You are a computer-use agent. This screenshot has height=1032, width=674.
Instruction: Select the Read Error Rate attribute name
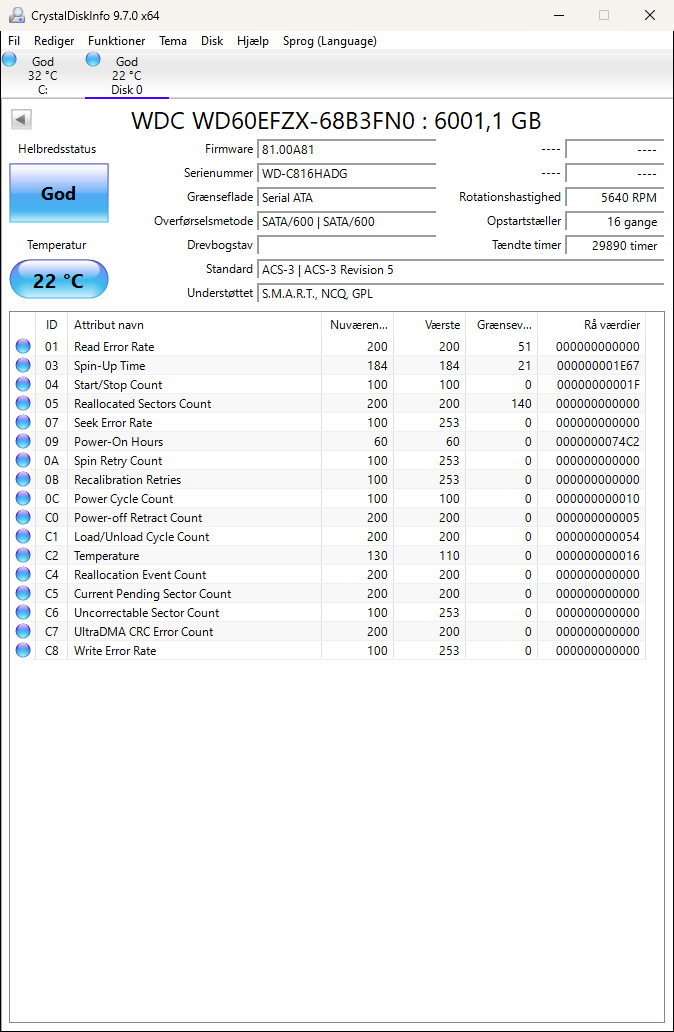tap(114, 347)
